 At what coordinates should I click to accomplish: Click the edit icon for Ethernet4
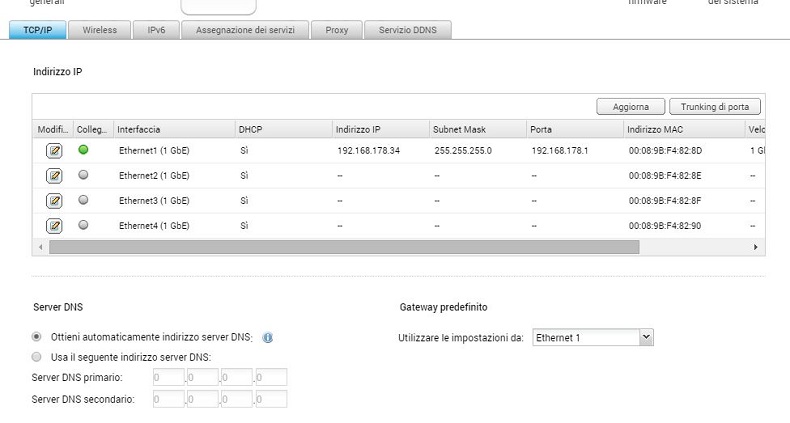[x=54, y=226]
